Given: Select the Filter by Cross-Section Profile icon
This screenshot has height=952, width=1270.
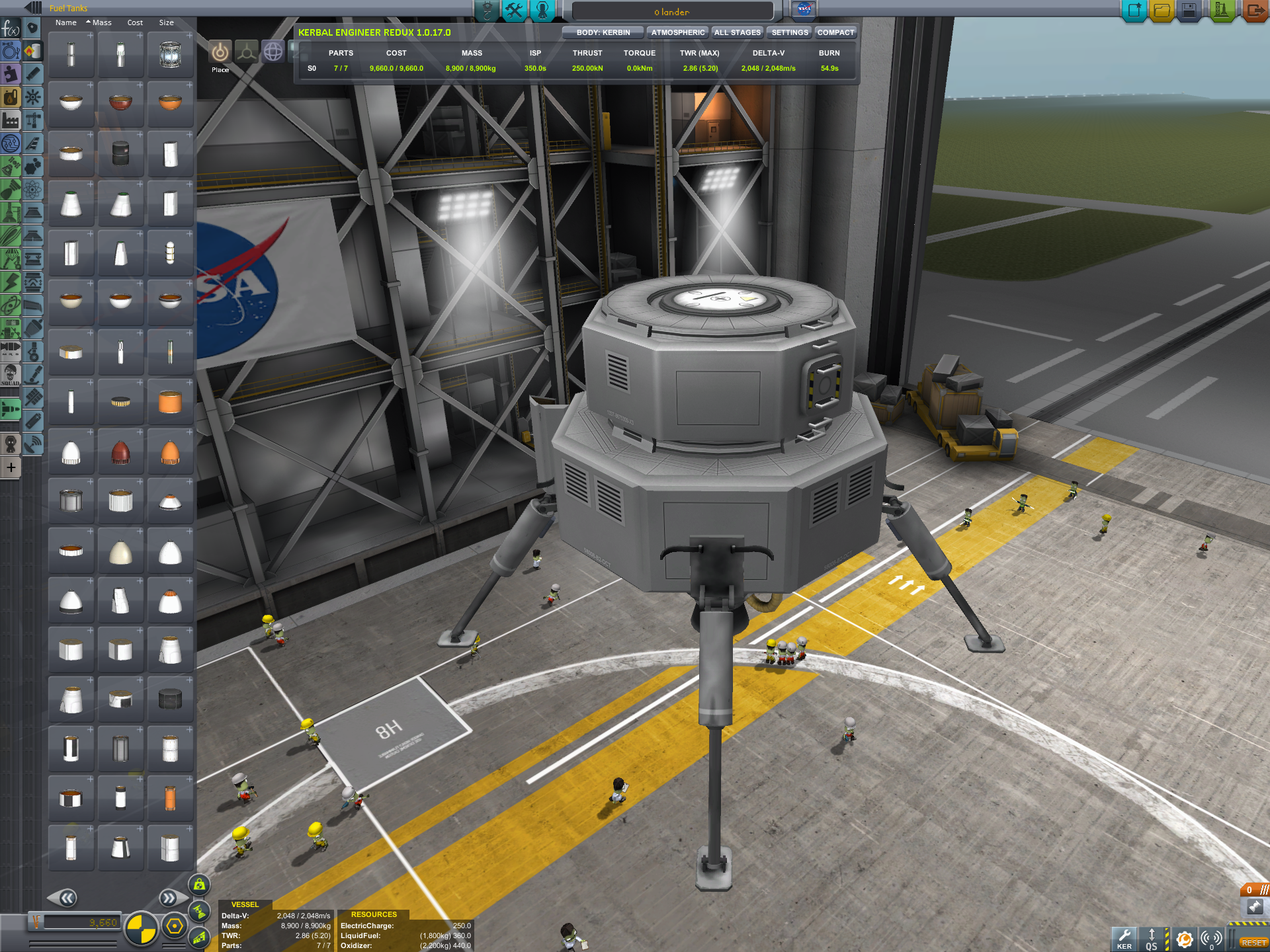Looking at the screenshot, I should point(11,51).
